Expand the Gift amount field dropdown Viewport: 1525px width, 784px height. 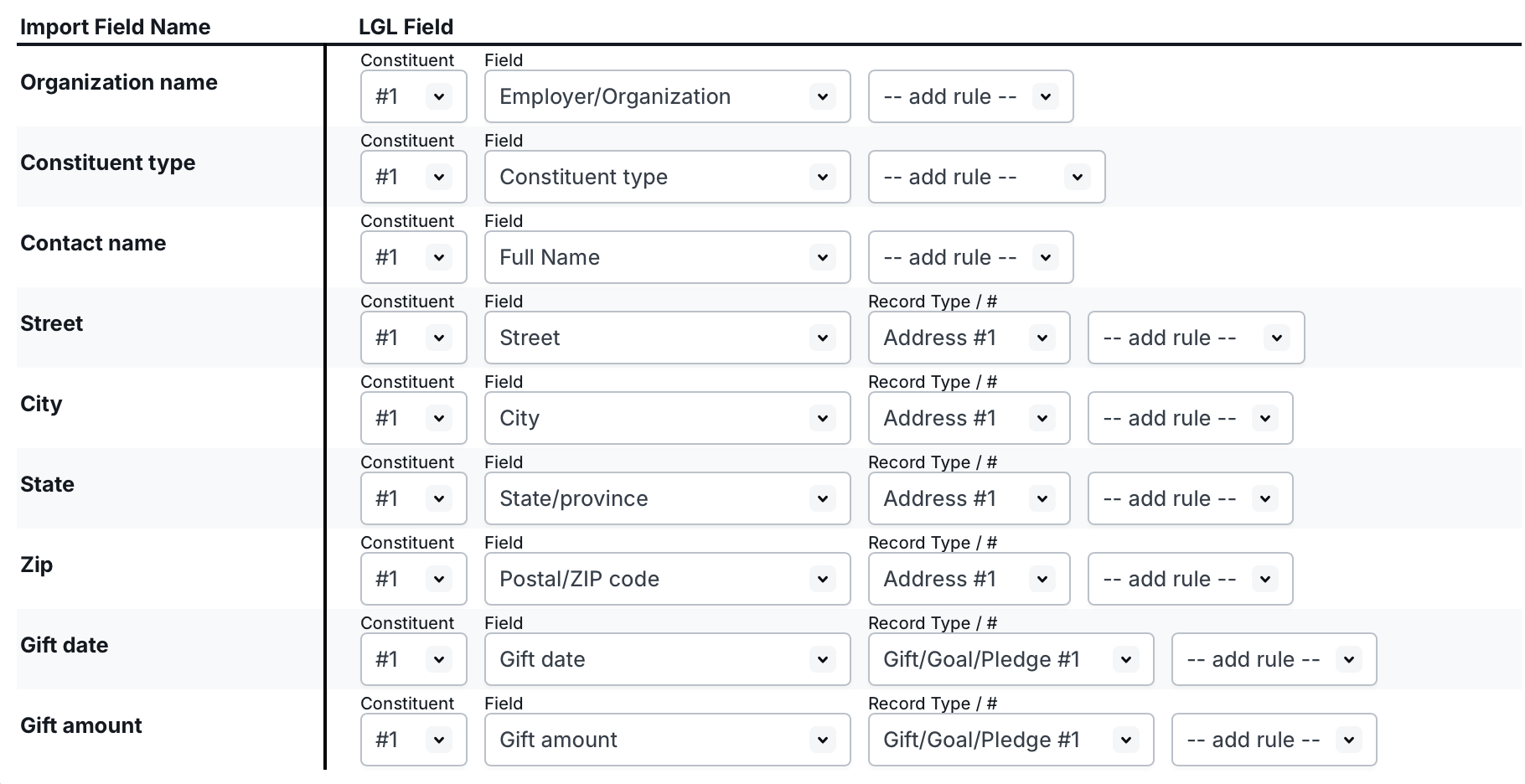[667, 740]
